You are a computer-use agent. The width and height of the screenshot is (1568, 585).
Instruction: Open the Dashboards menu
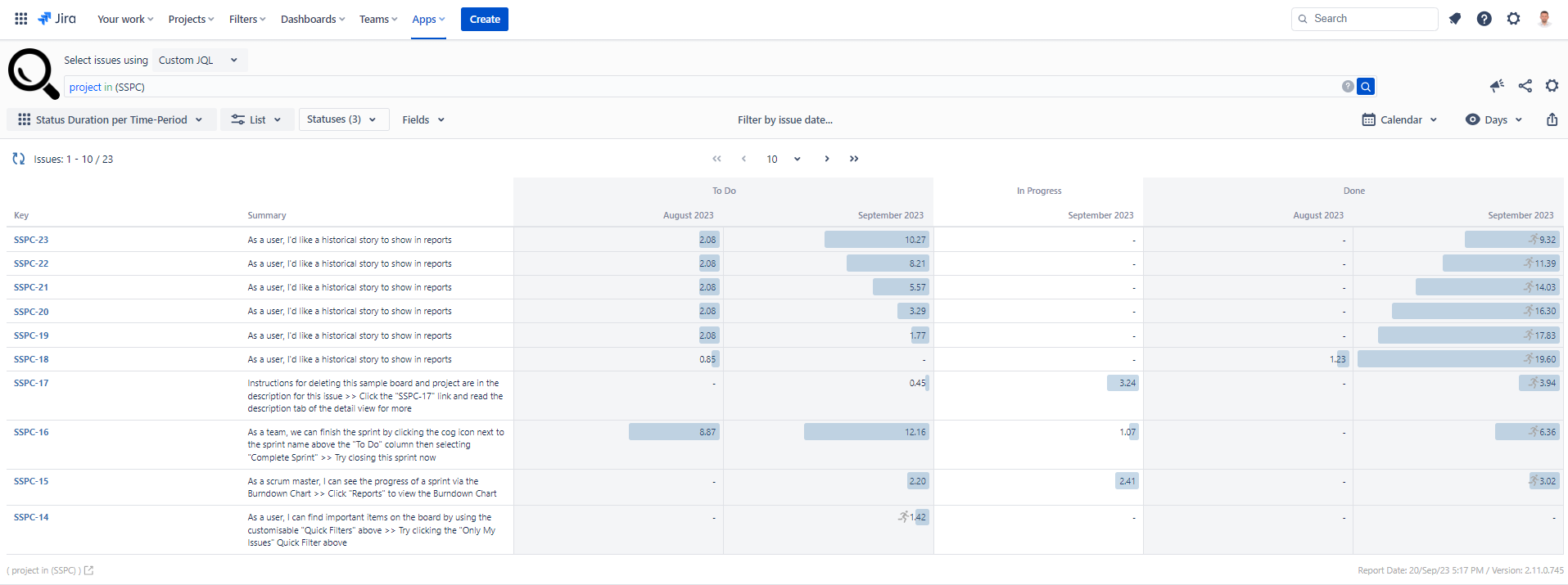click(x=312, y=19)
